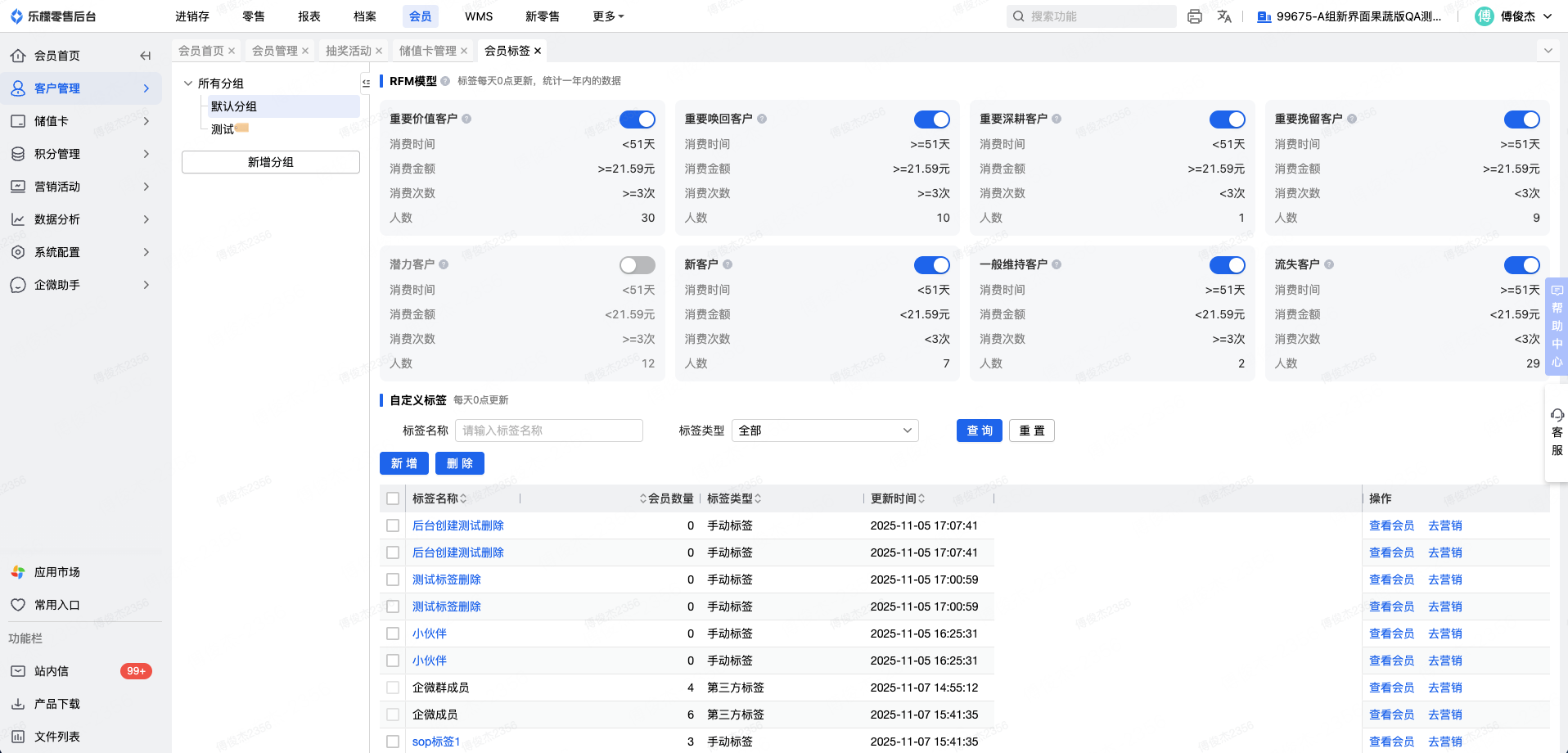Open the language translation icon
Screen dimensions: 1568x753
coord(1224,16)
